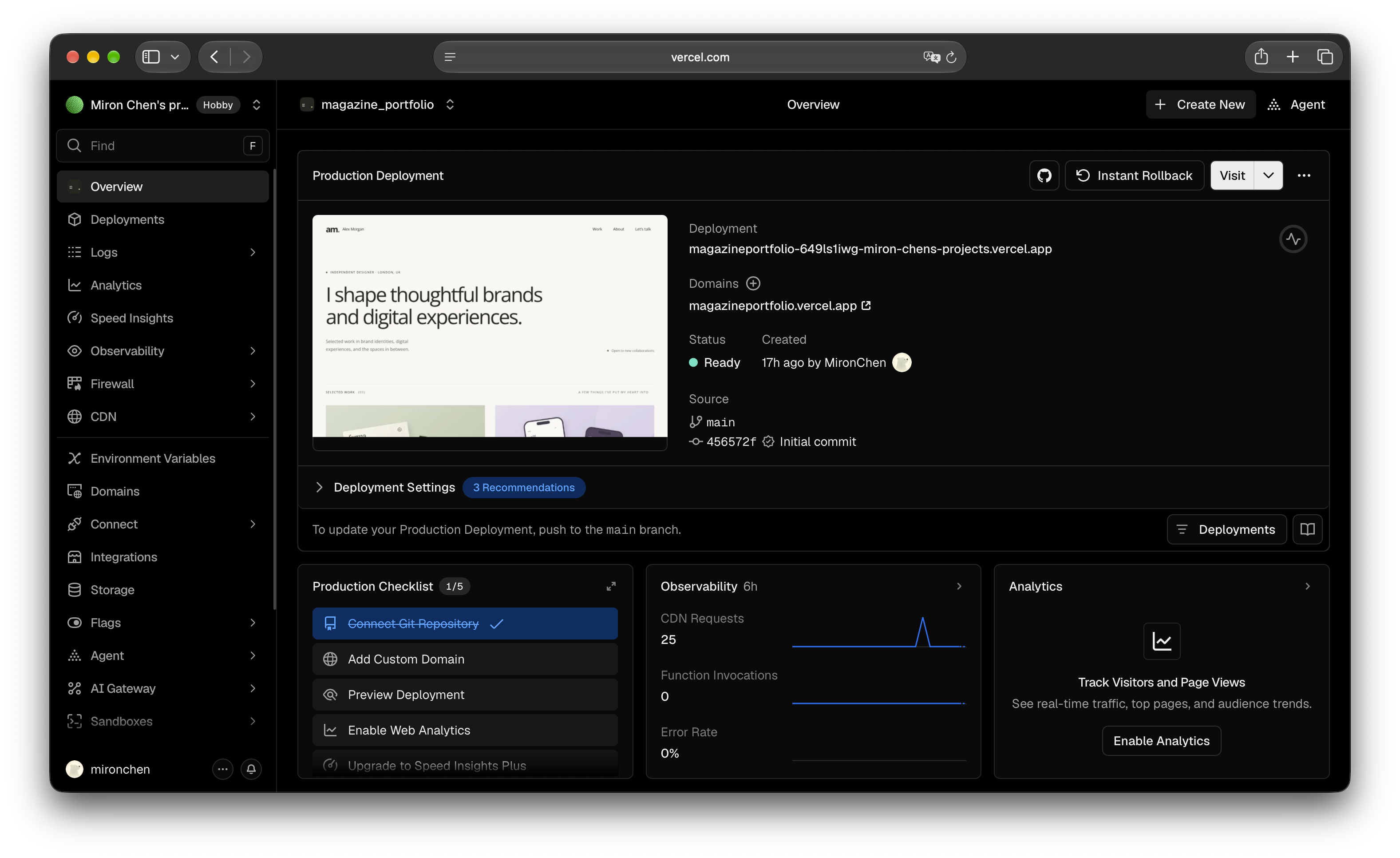Click the translate icon in address bar

click(x=931, y=57)
